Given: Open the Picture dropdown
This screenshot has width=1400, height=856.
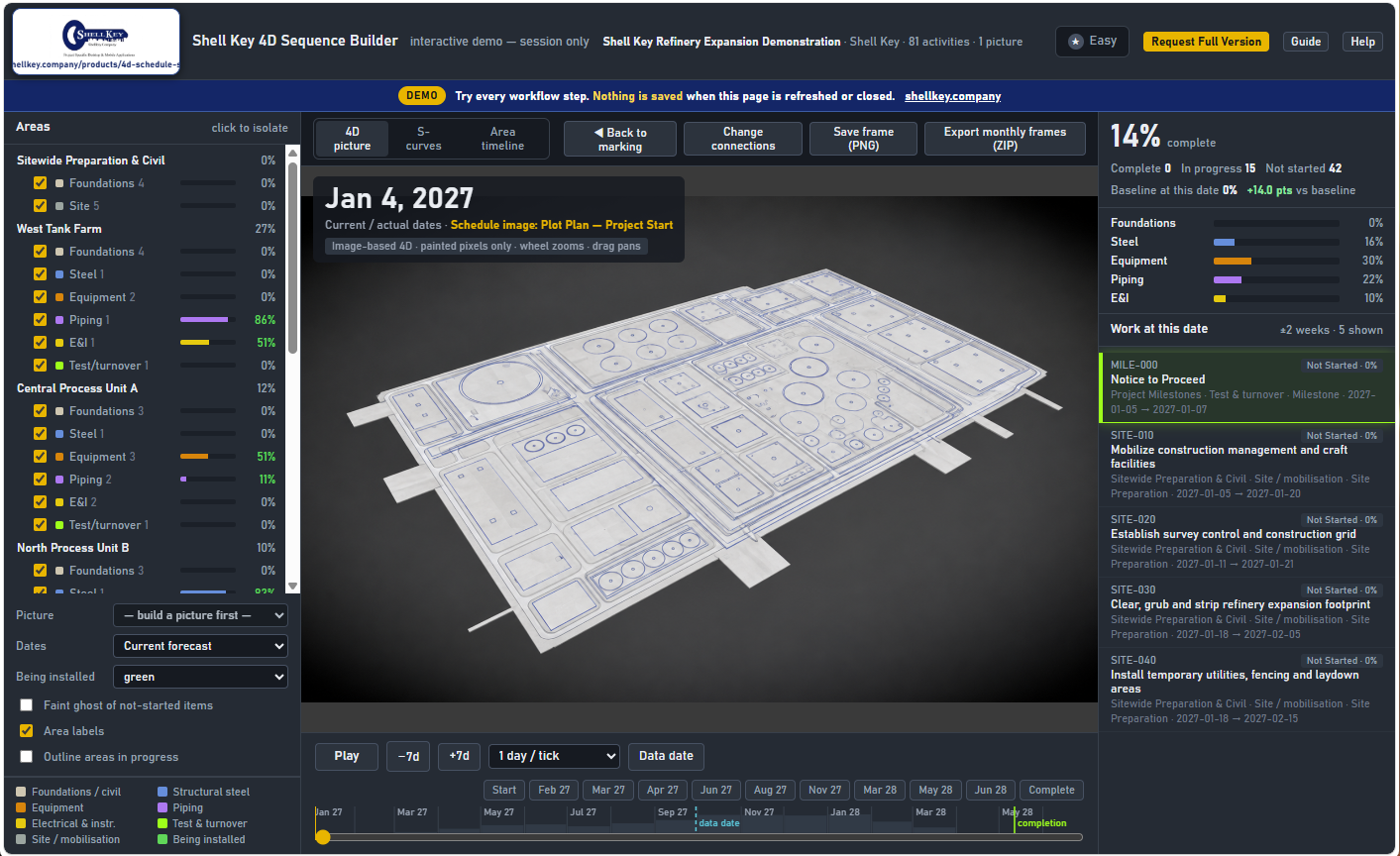Looking at the screenshot, I should click(201, 615).
